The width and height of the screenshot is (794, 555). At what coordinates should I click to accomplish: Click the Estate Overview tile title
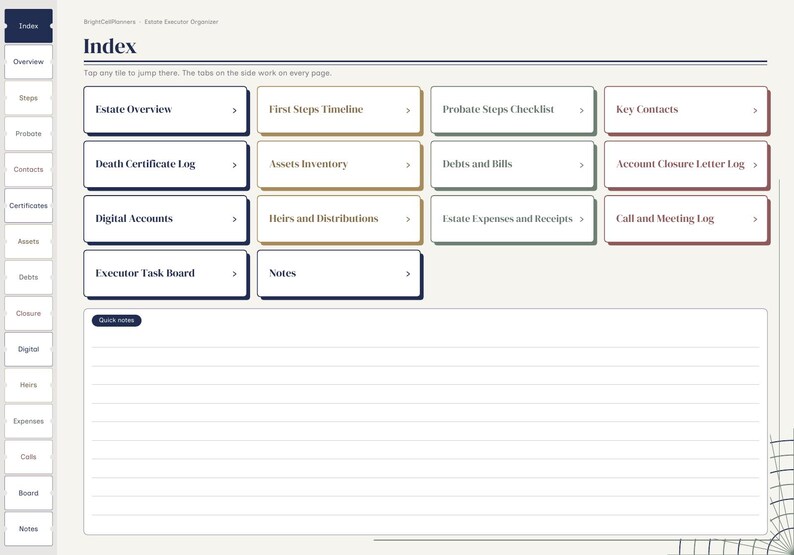tap(134, 109)
